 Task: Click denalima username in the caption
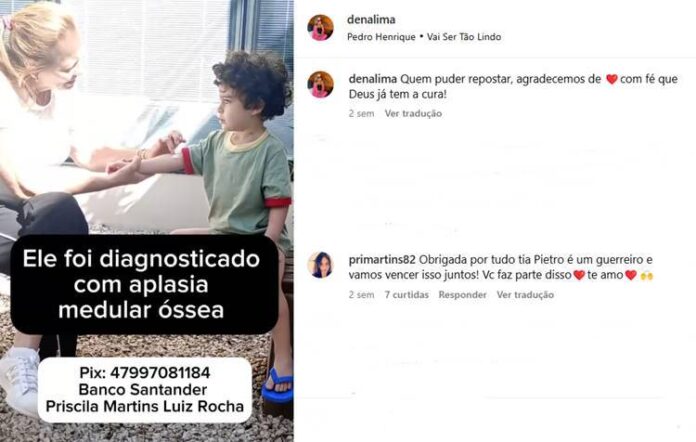tap(373, 79)
